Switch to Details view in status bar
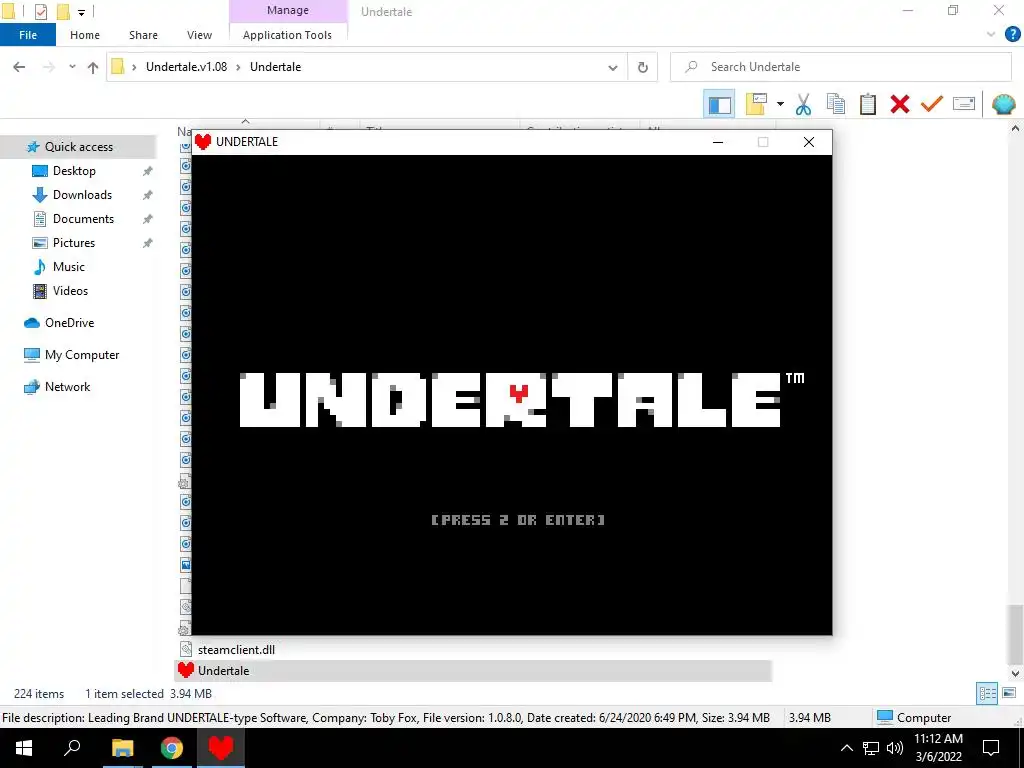This screenshot has height=768, width=1024. [x=987, y=694]
